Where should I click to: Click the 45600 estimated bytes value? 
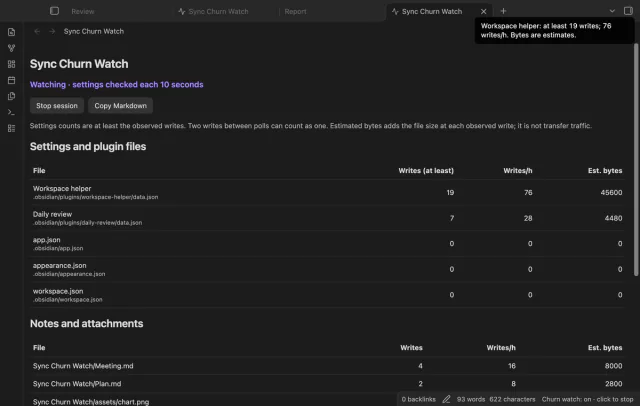pos(611,192)
